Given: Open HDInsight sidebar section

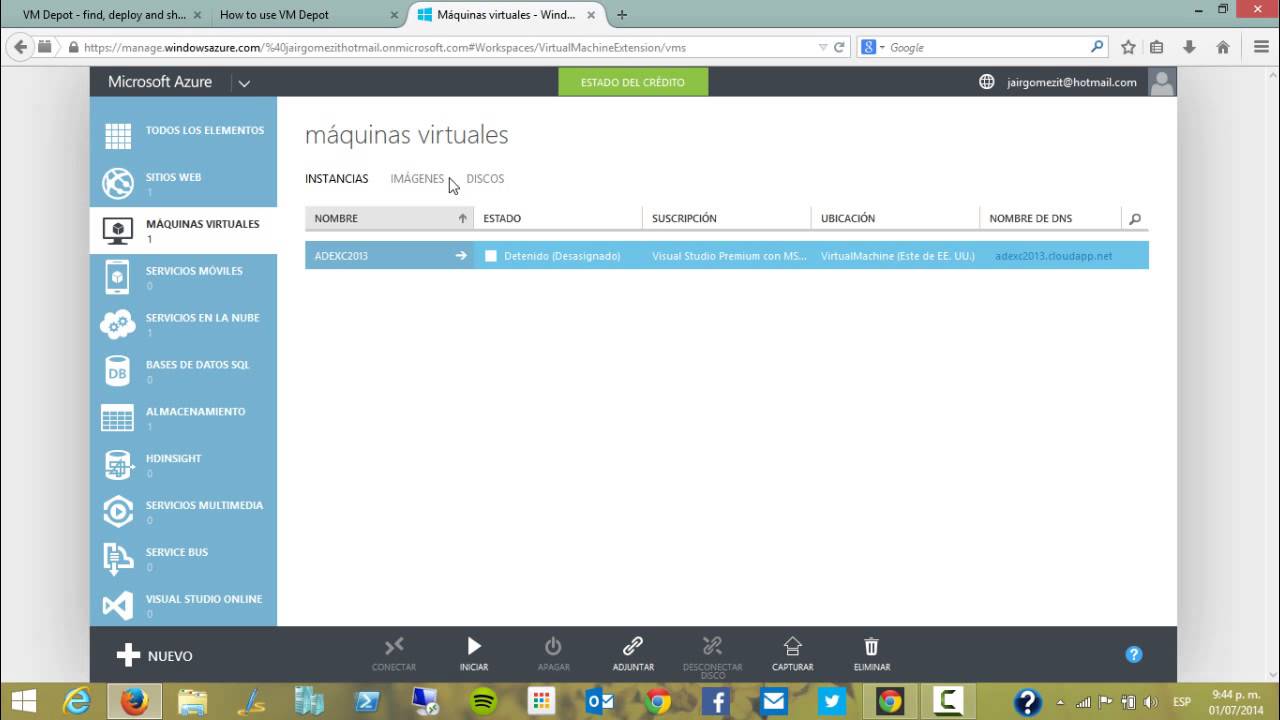Looking at the screenshot, I should [183, 465].
